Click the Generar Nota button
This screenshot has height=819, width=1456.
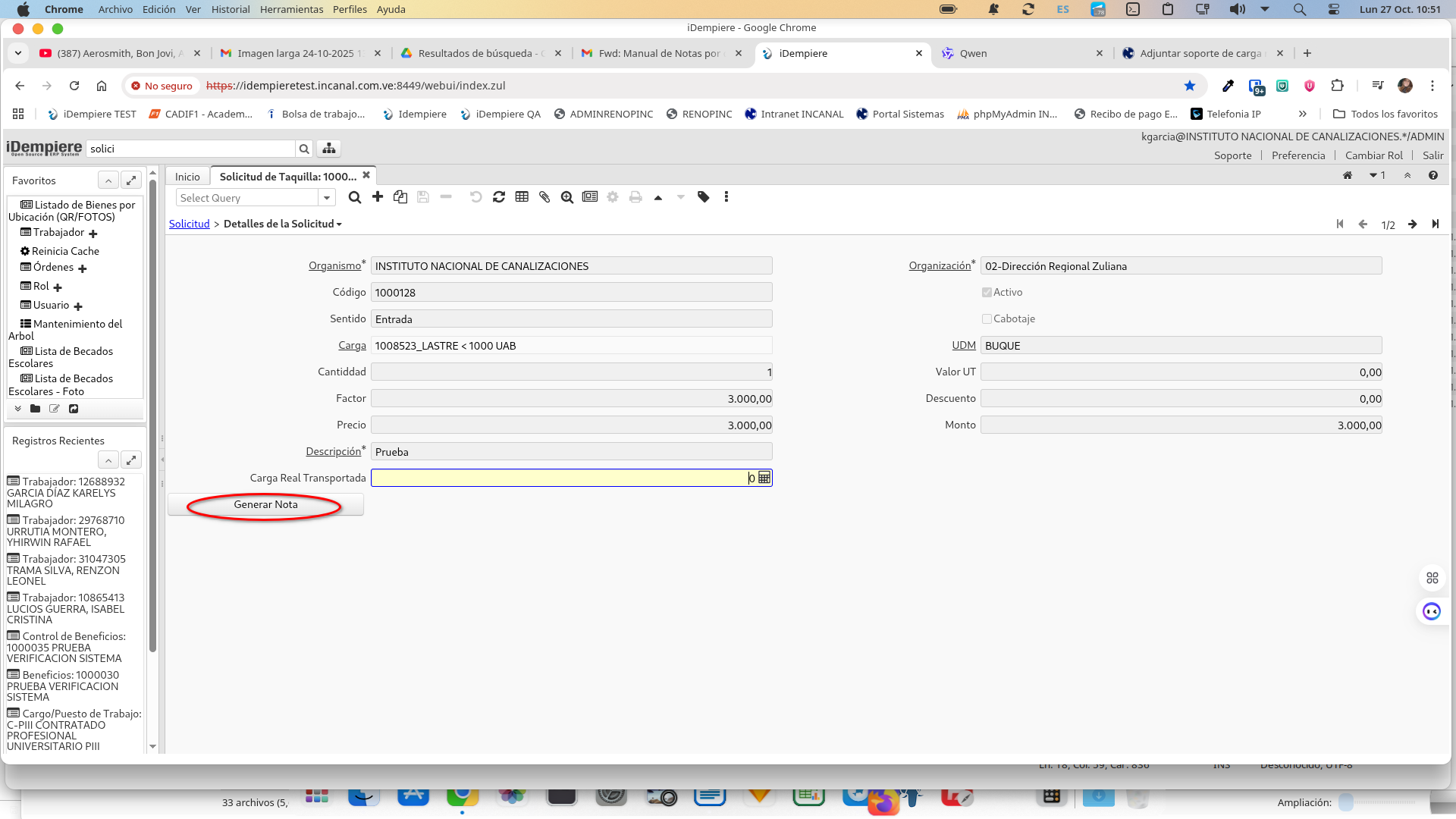(x=265, y=504)
